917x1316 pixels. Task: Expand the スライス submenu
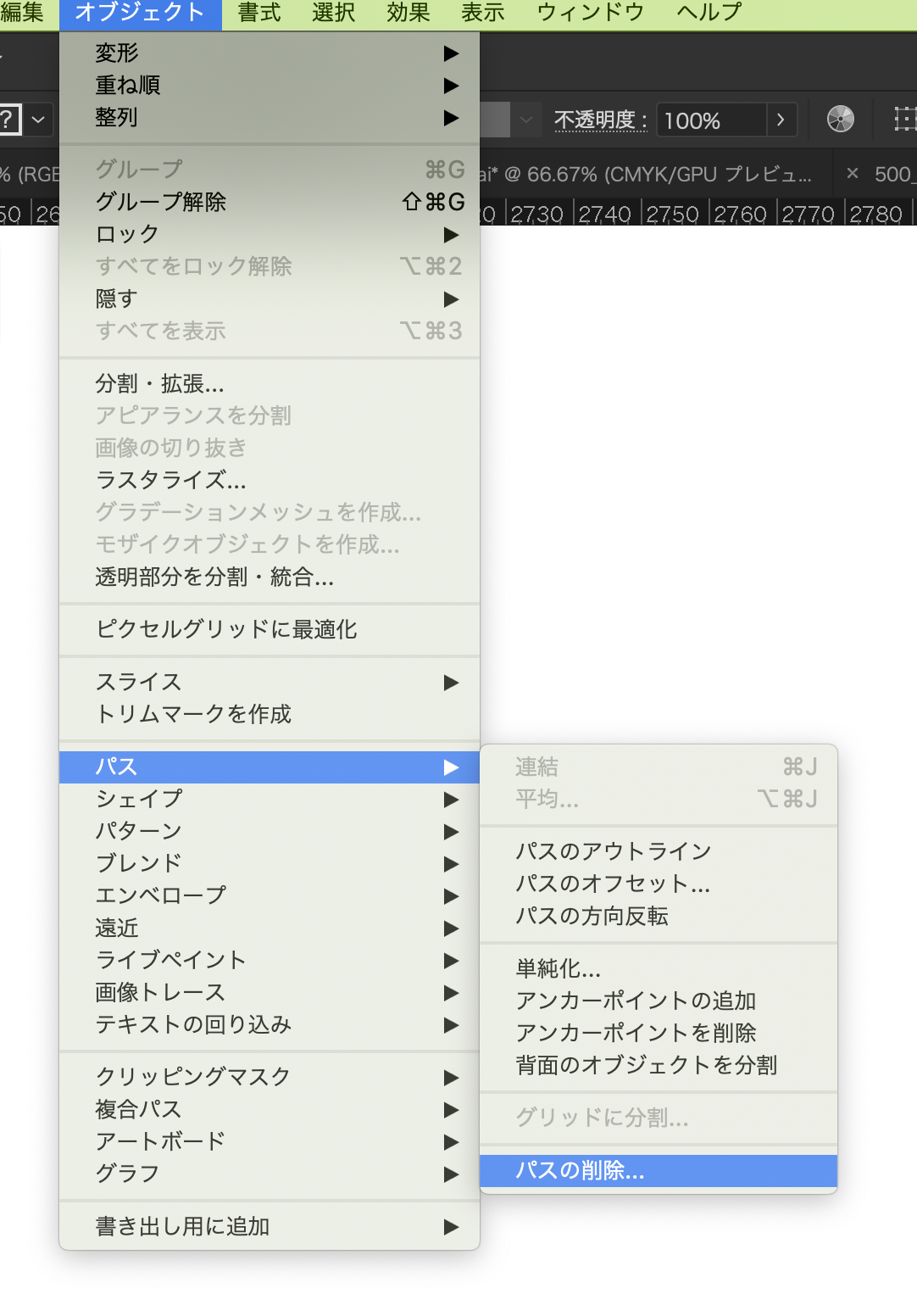[x=270, y=683]
